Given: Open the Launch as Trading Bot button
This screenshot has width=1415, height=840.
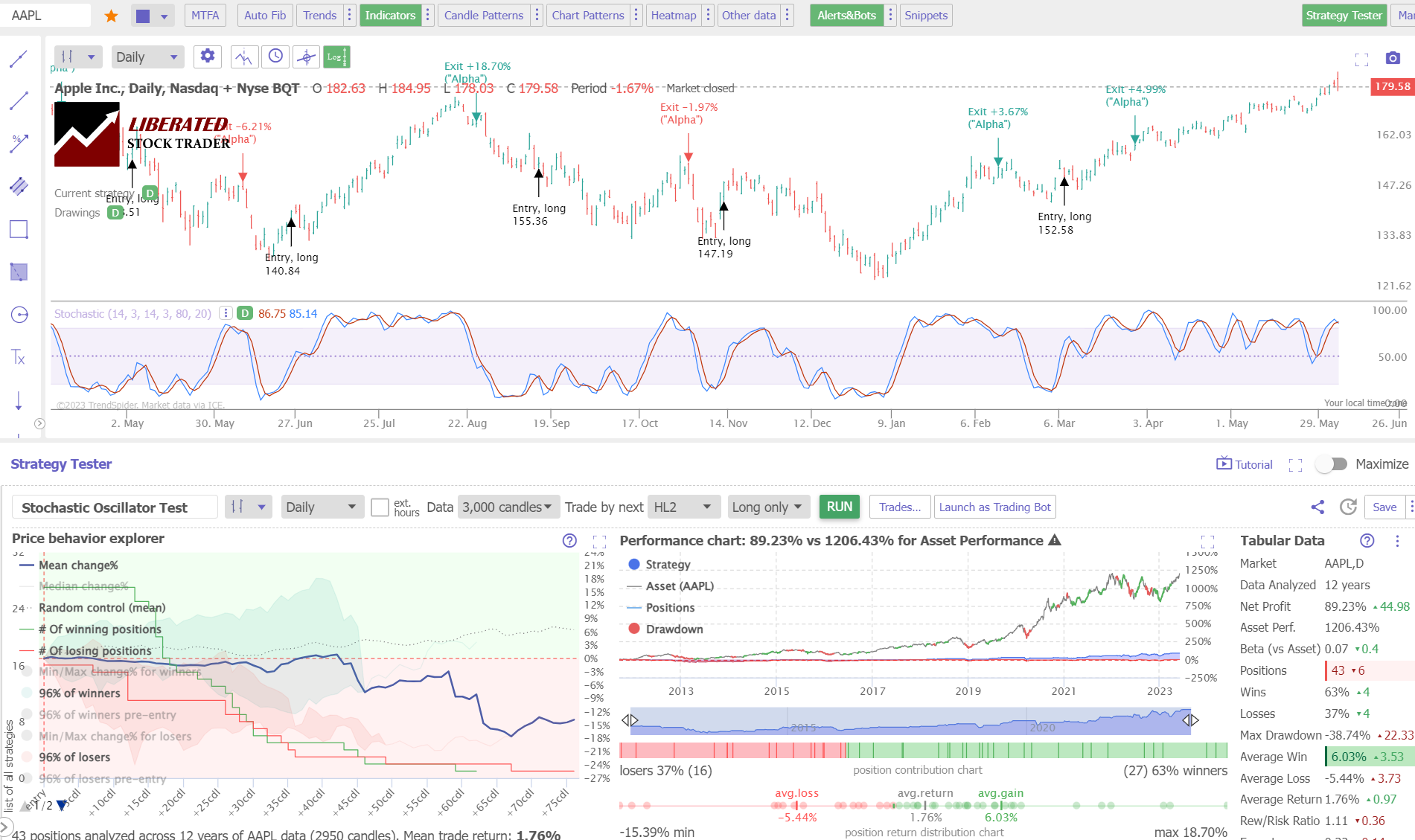Looking at the screenshot, I should tap(994, 507).
